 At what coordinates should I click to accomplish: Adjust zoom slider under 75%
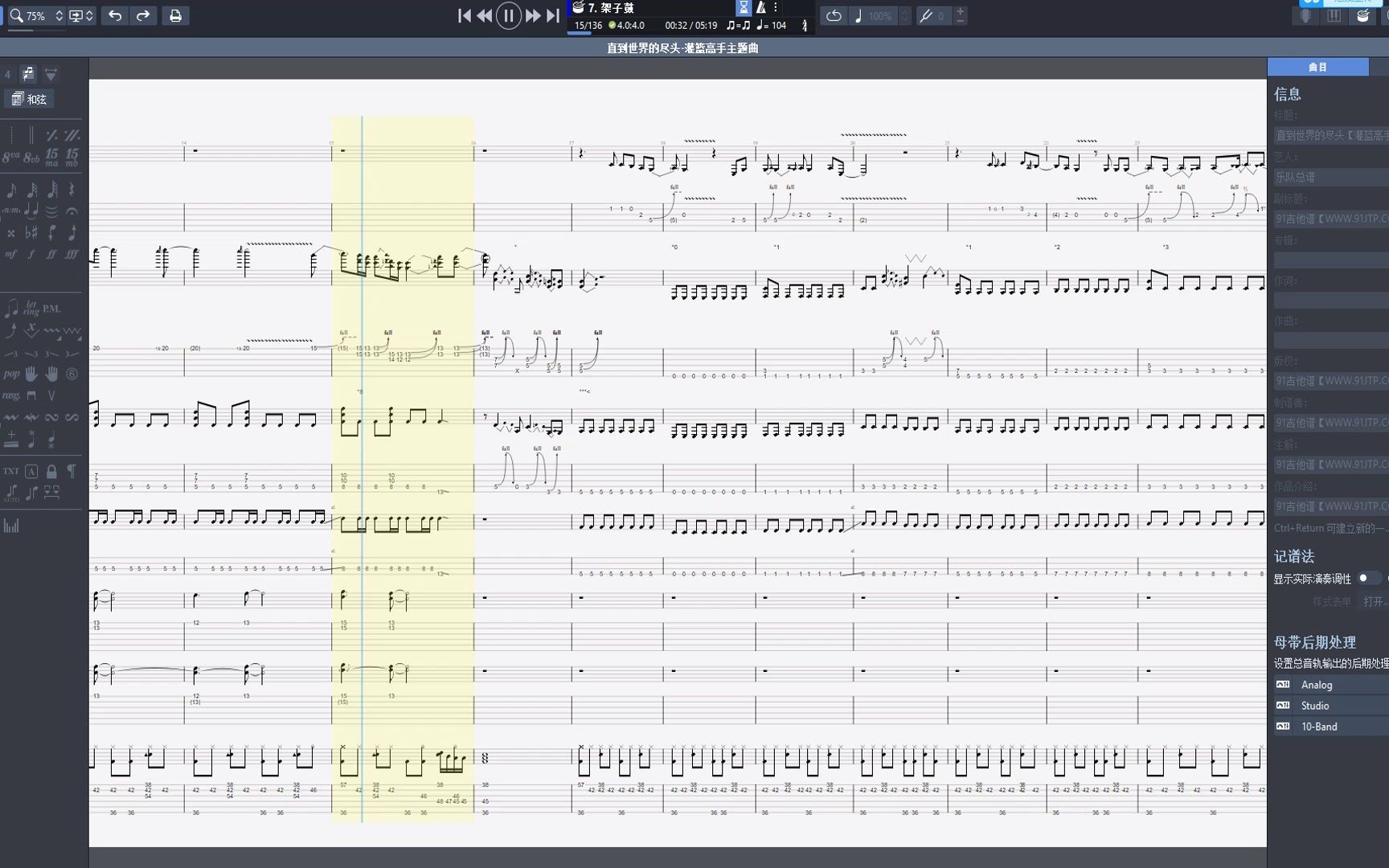pos(35,31)
